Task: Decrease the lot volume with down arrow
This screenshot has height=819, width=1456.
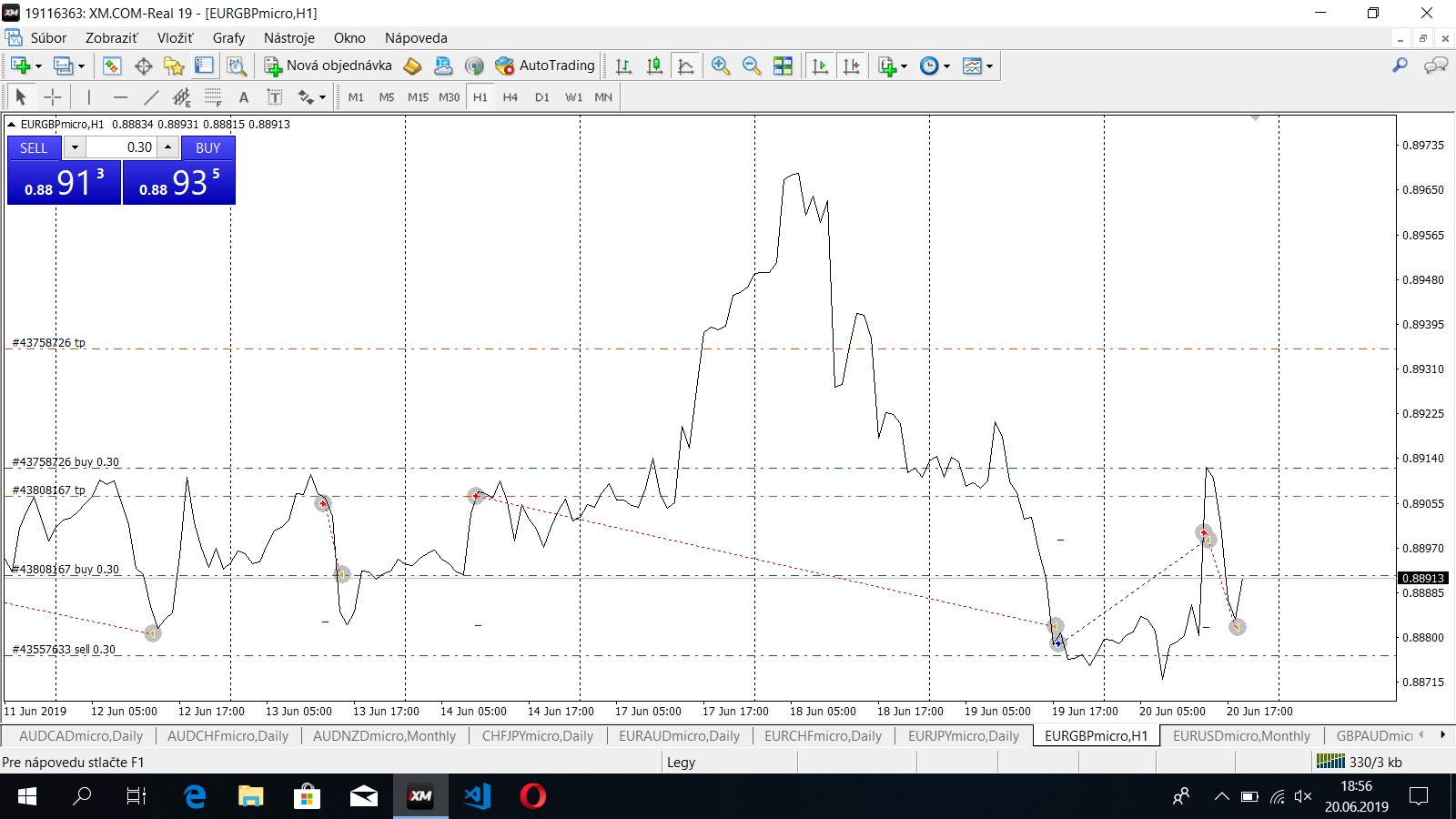Action: pyautogui.click(x=75, y=147)
